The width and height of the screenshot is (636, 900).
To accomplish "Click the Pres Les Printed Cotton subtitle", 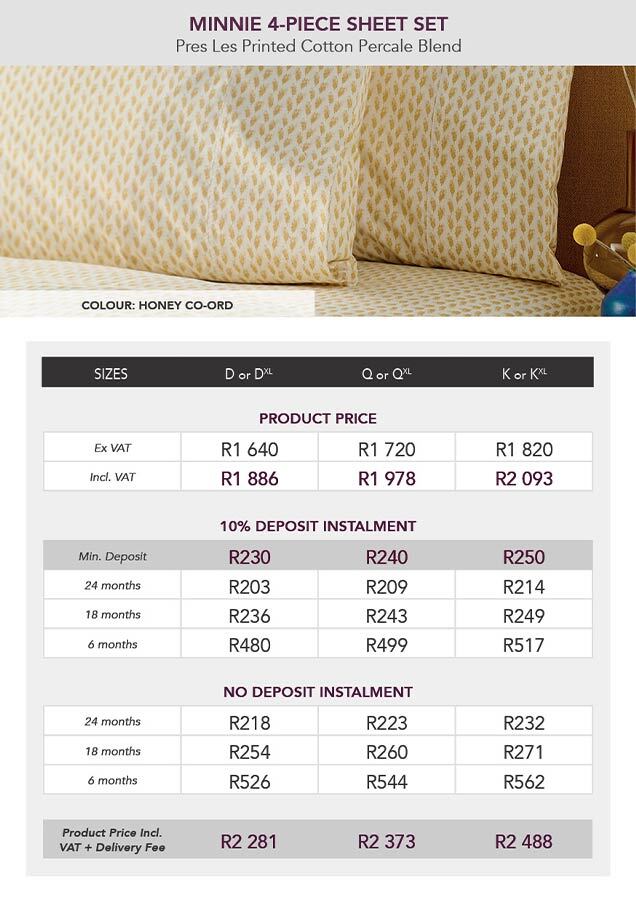I will (318, 46).
